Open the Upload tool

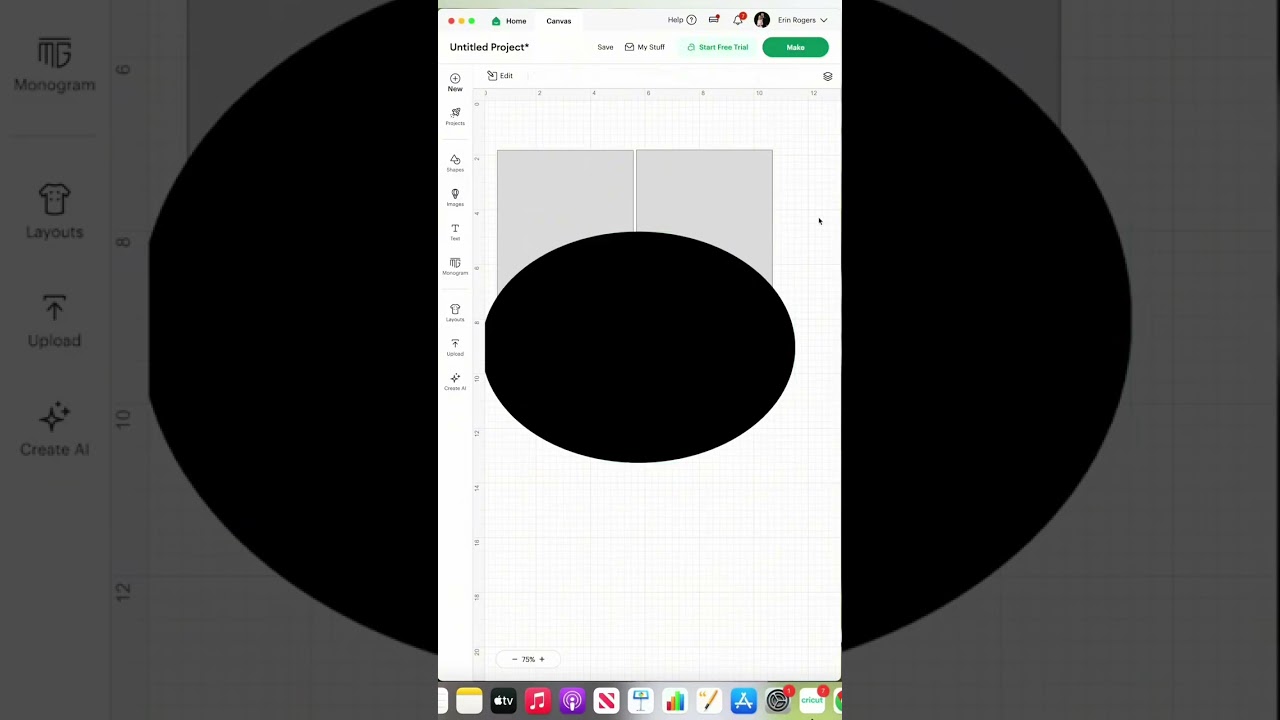pyautogui.click(x=455, y=347)
